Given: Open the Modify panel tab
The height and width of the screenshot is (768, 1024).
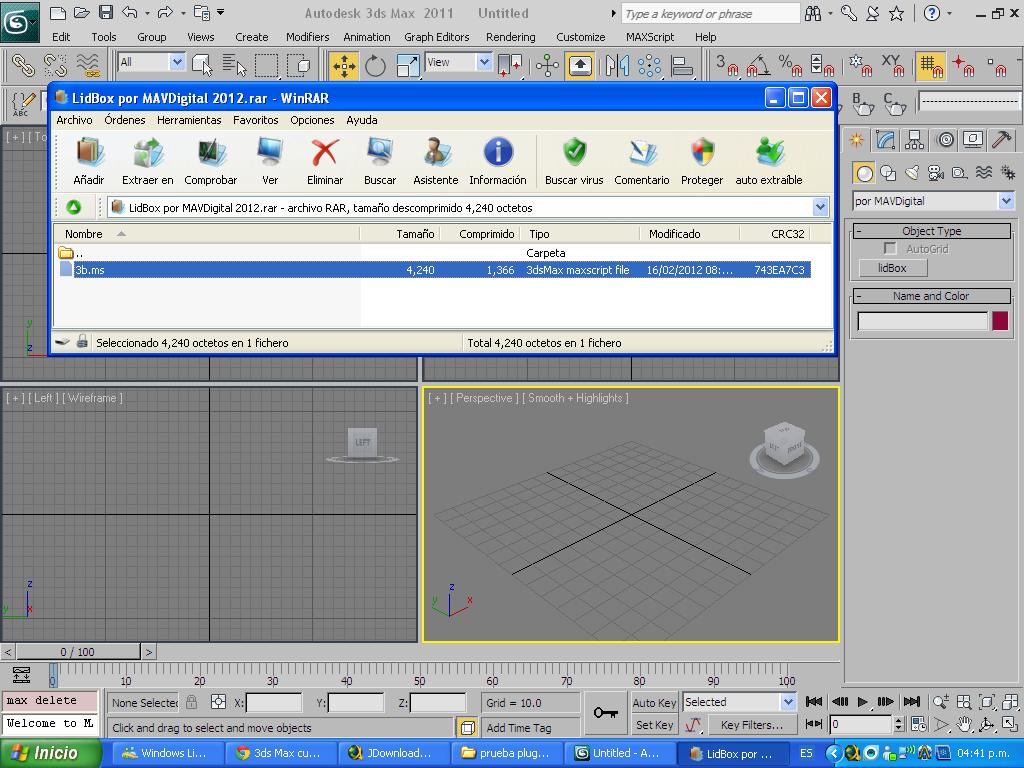Looking at the screenshot, I should click(886, 140).
